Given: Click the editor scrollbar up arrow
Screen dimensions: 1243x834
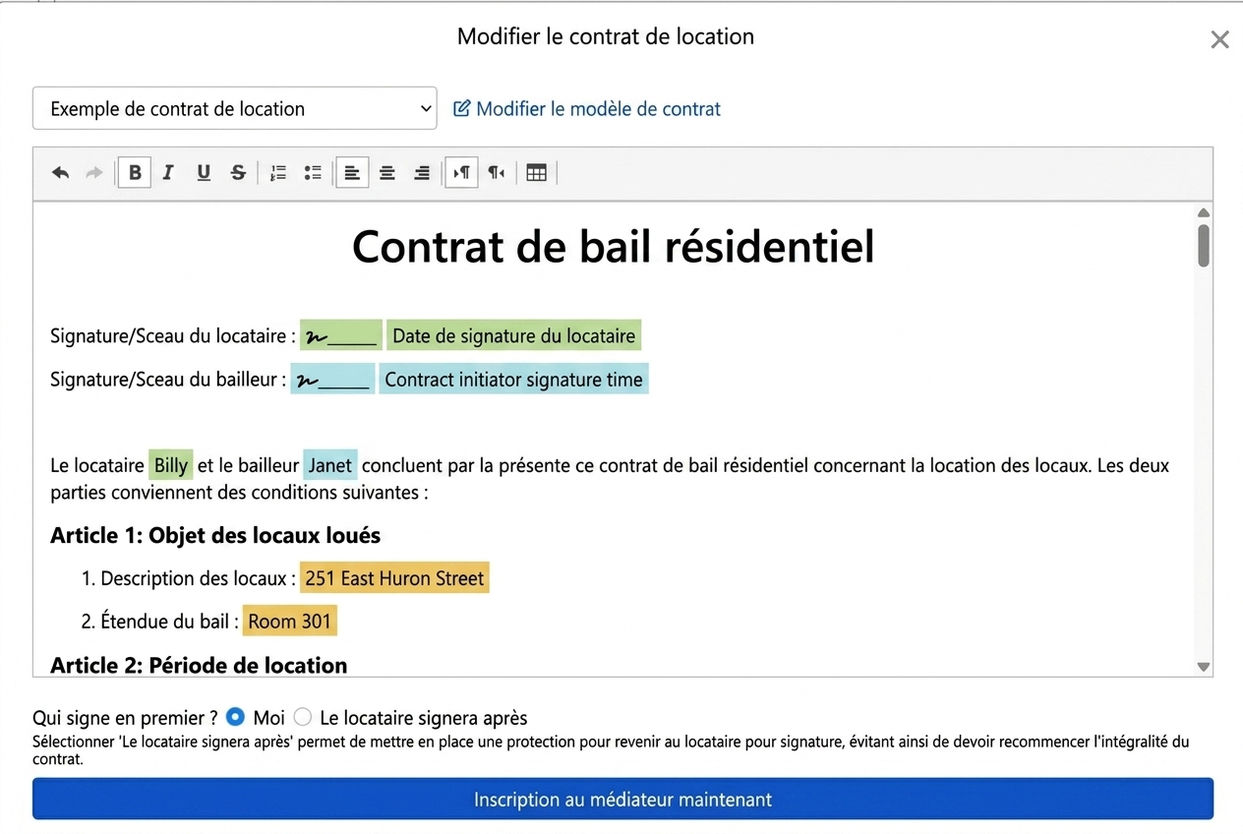Looking at the screenshot, I should pos(1203,212).
